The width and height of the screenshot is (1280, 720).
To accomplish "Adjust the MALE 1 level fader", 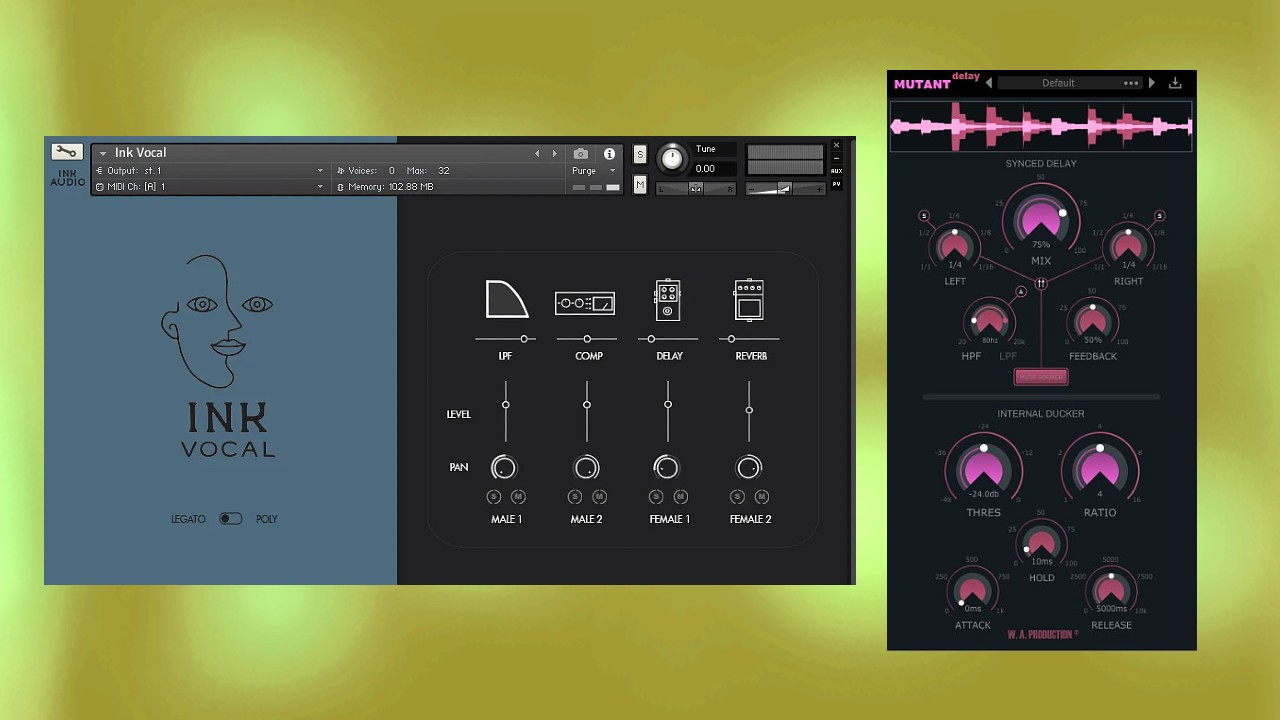I will [x=505, y=410].
